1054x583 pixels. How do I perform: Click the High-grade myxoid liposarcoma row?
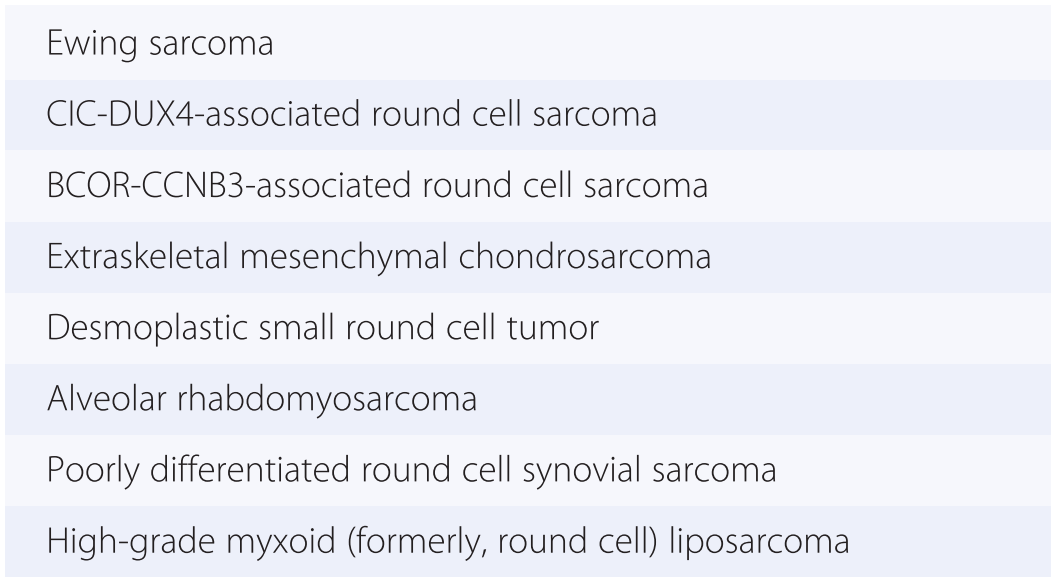pyautogui.click(x=527, y=541)
